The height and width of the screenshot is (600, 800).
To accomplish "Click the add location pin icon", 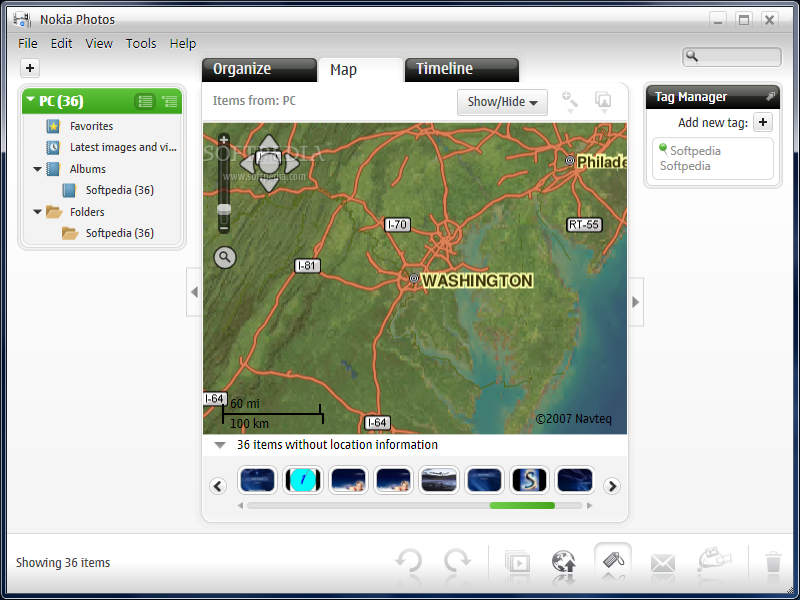I will pos(569,102).
